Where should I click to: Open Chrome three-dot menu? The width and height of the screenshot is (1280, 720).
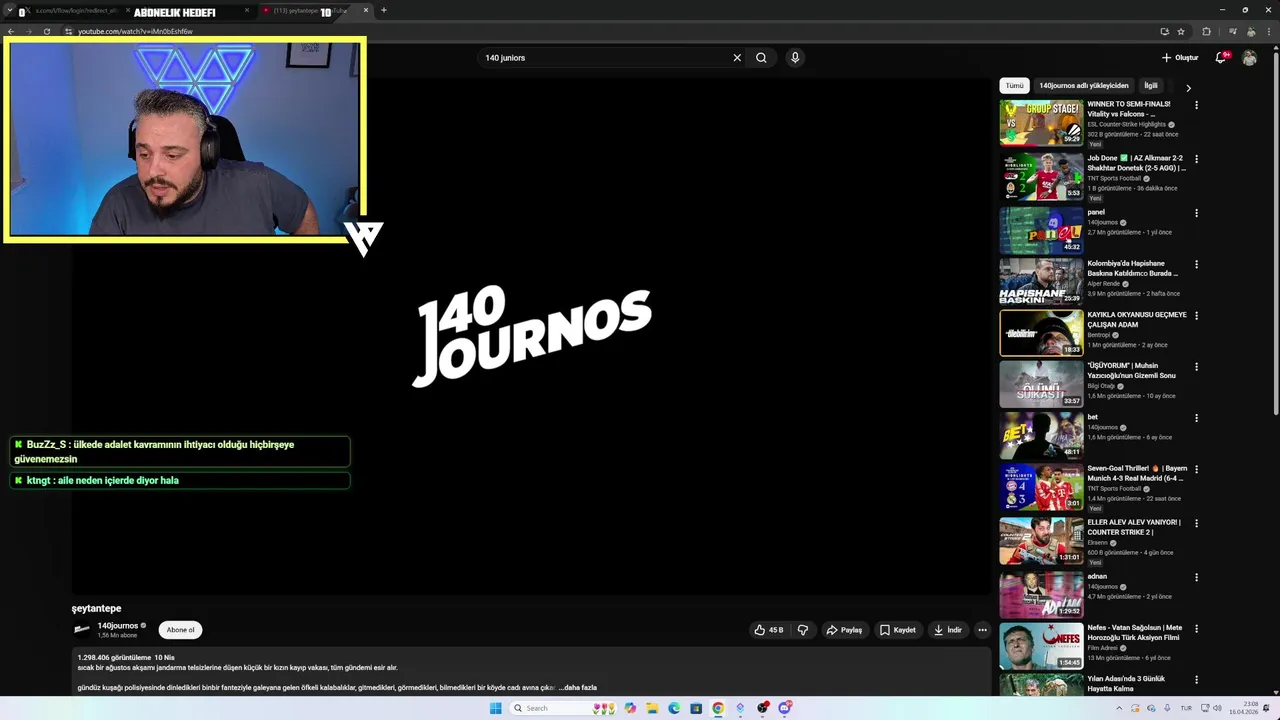[1267, 31]
